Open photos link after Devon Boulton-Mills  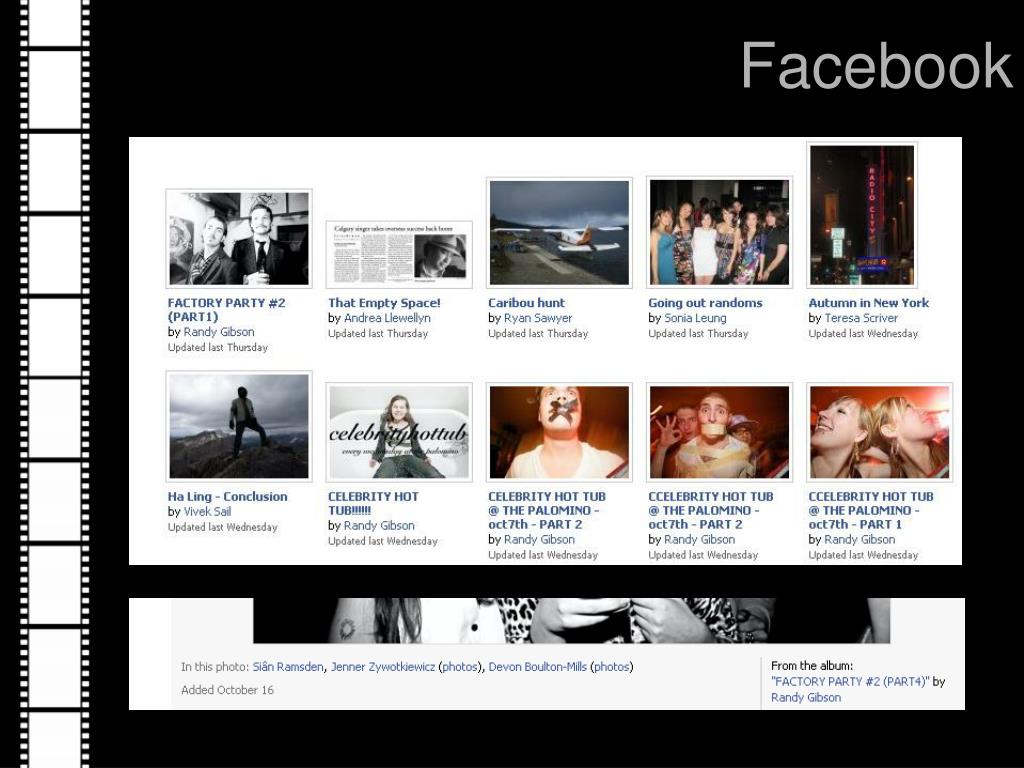point(611,667)
